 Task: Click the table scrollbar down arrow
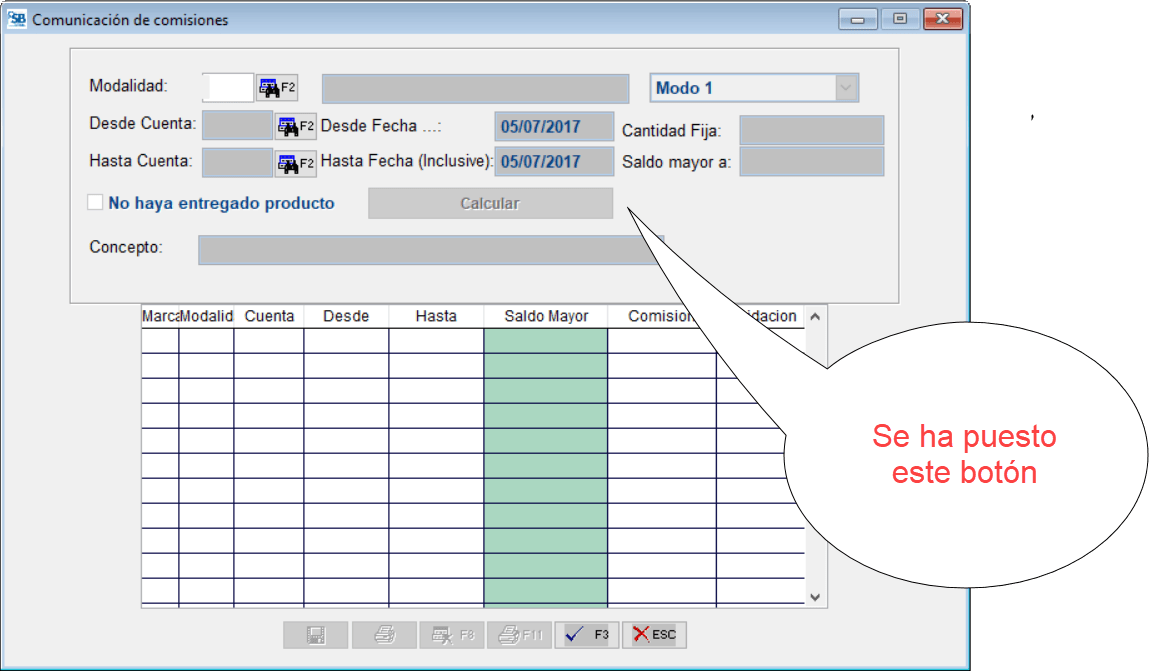point(815,597)
